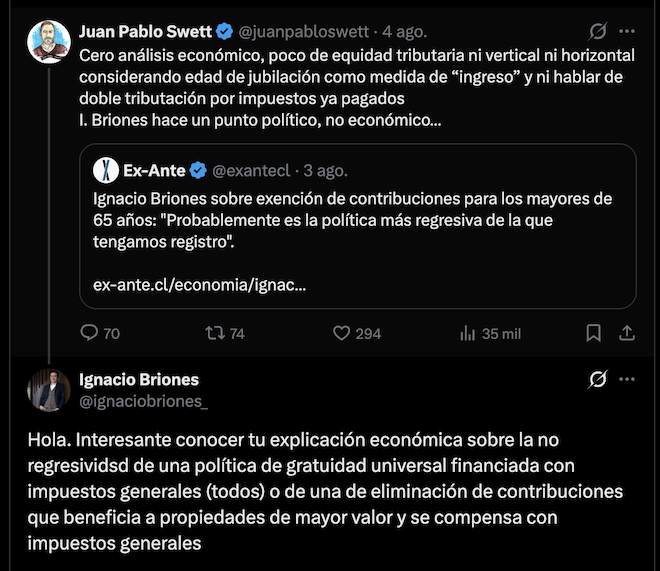Open Grok icon on Briones's tweet
The height and width of the screenshot is (571, 660).
[x=598, y=379]
